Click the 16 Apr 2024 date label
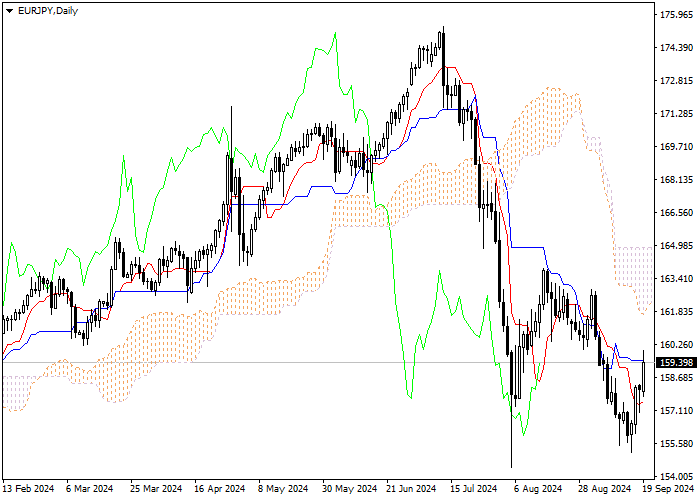This screenshot has height=500, width=700. coord(220,489)
